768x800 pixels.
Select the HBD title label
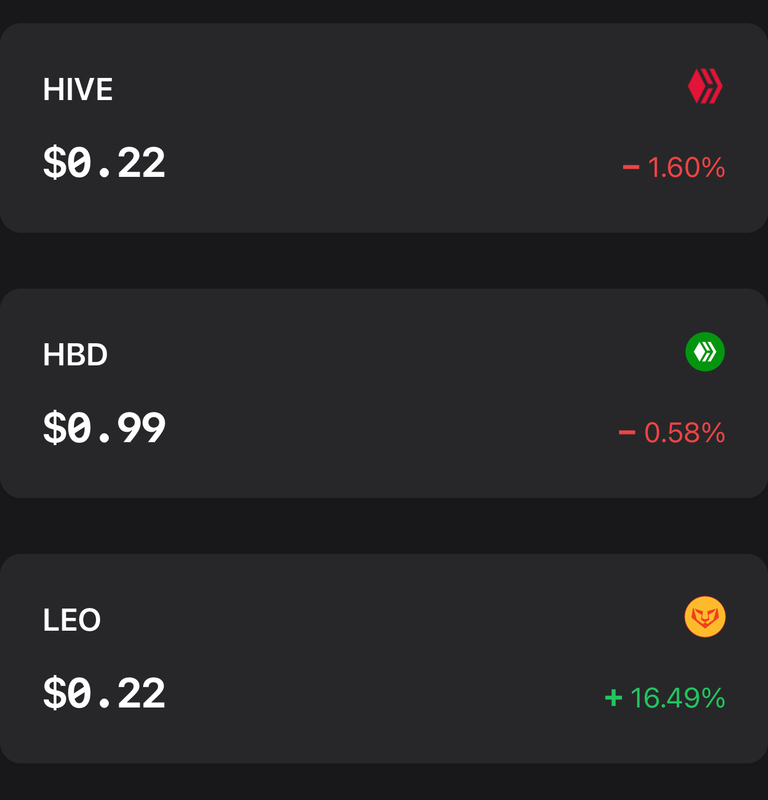click(75, 355)
